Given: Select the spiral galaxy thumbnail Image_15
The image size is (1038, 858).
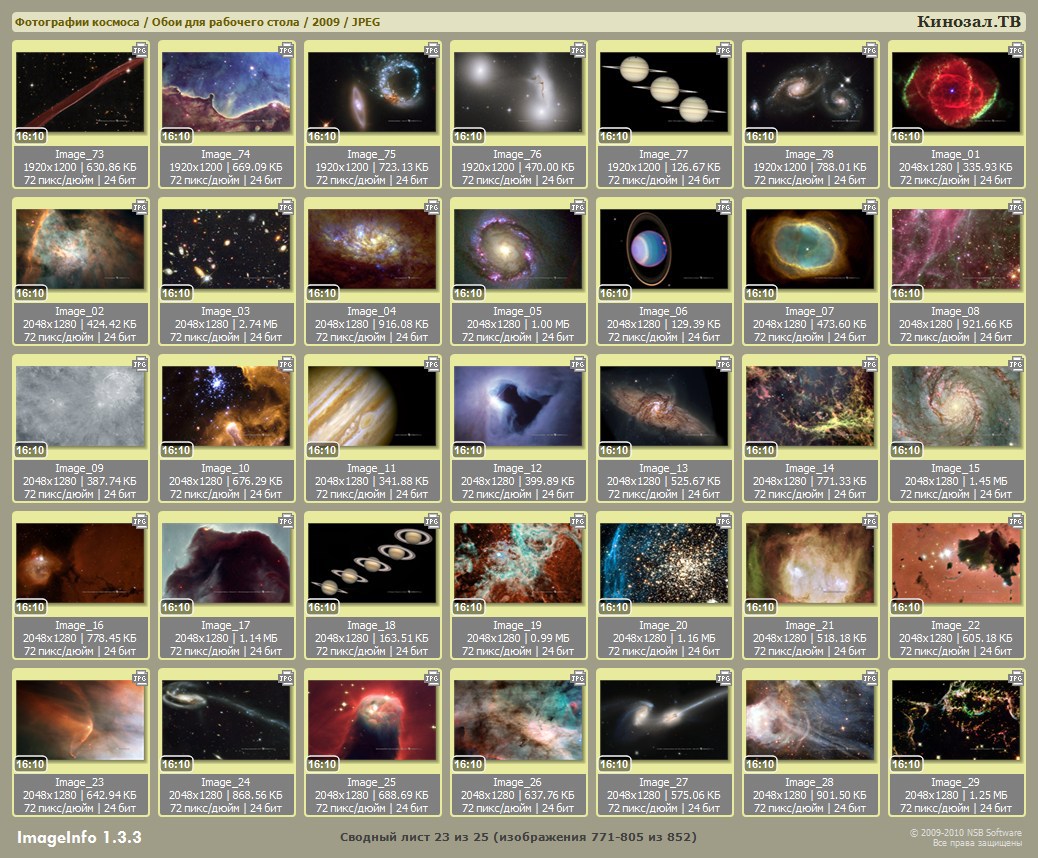Looking at the screenshot, I should [956, 405].
